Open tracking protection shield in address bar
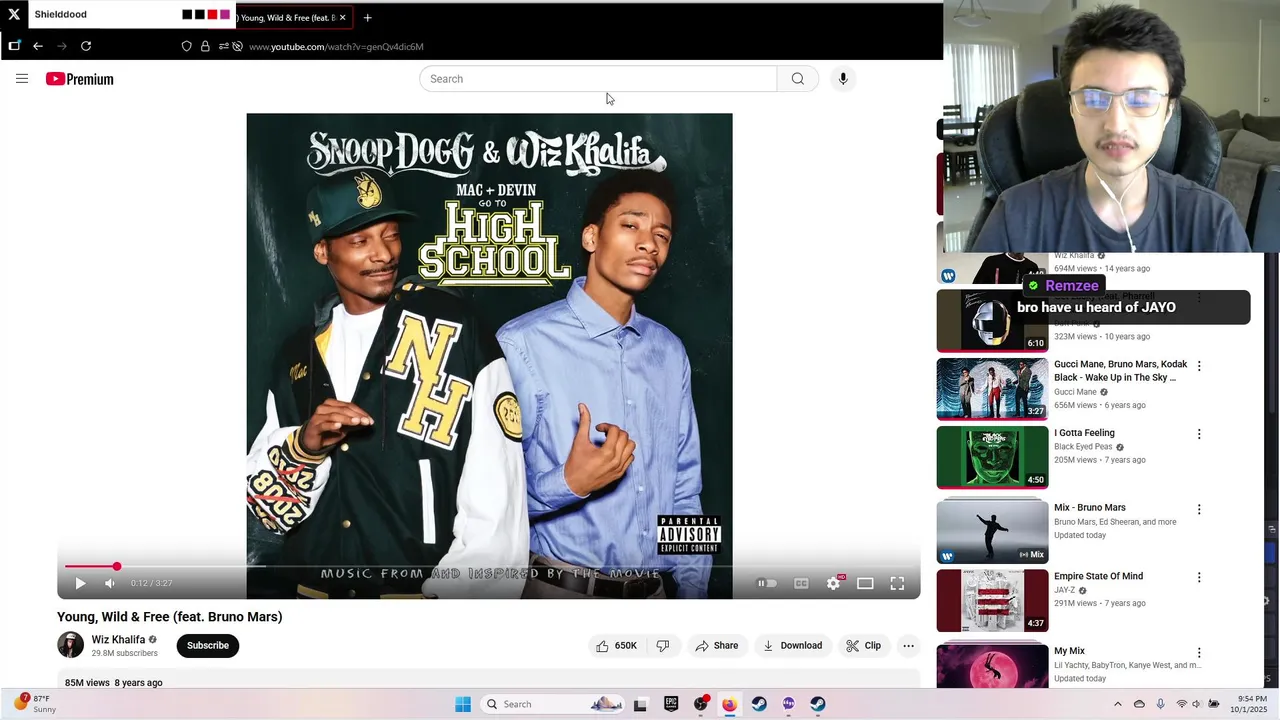 point(186,46)
